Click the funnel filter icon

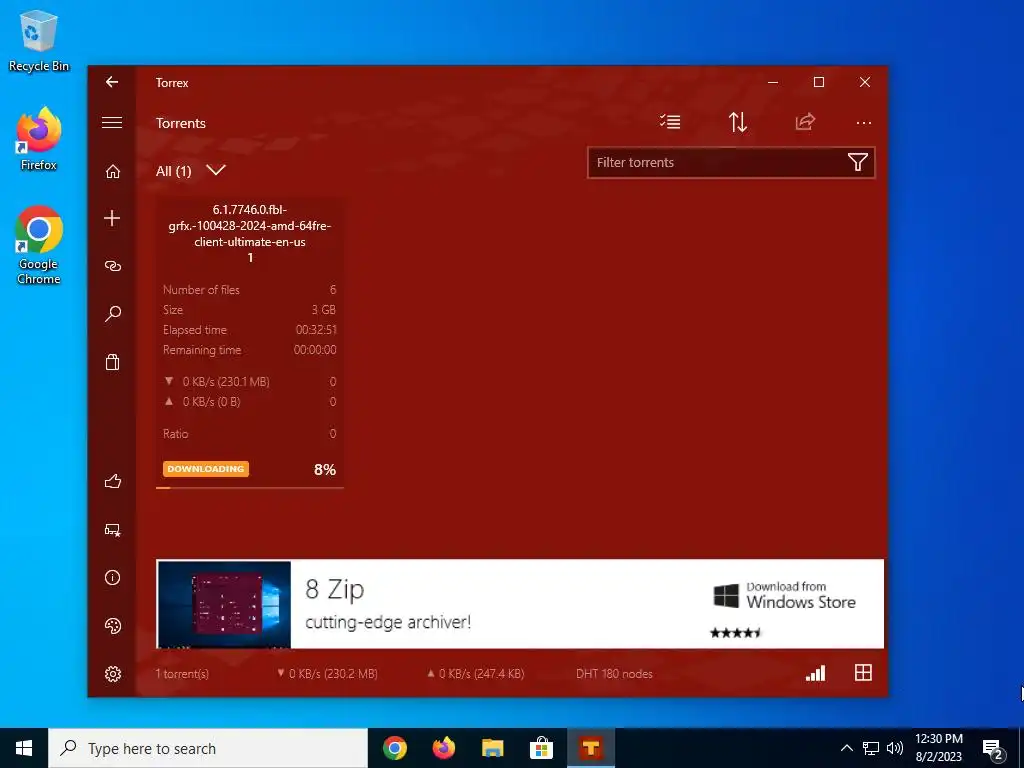tap(857, 162)
